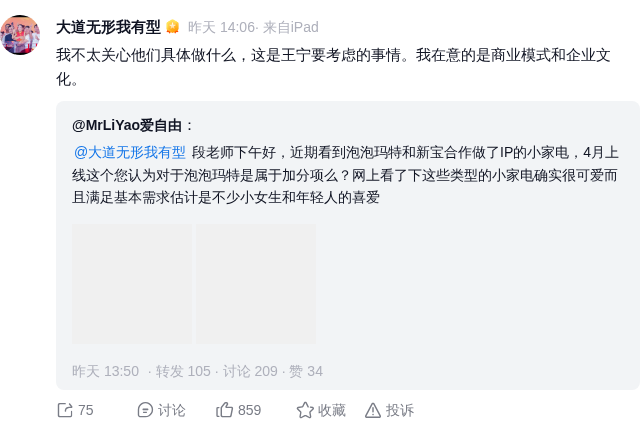
Task: Bookmark post with the 收藏 star icon
Action: (x=305, y=410)
